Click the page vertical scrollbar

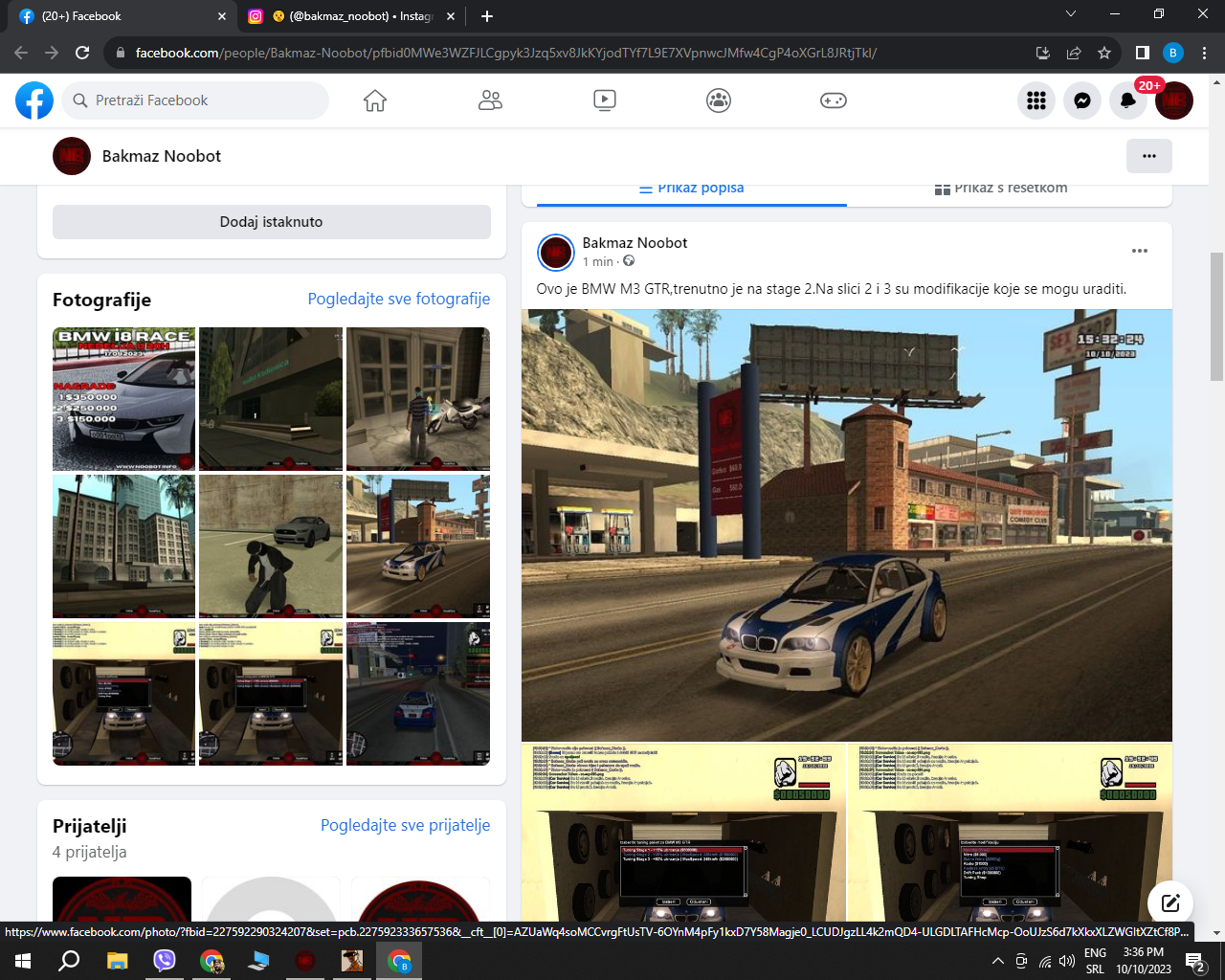tap(1217, 316)
